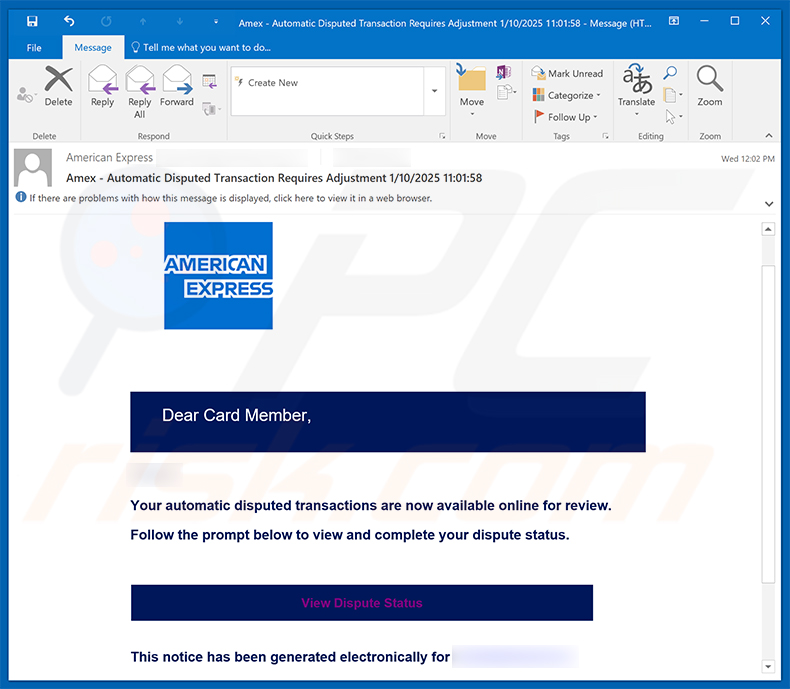
Task: Click the Translate button
Action: coord(637,89)
